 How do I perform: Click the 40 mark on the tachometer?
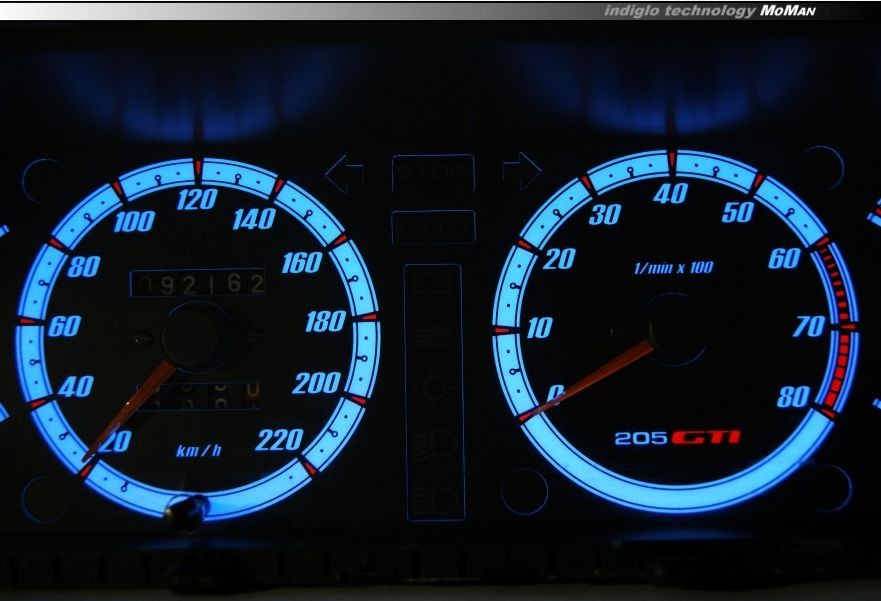(669, 194)
